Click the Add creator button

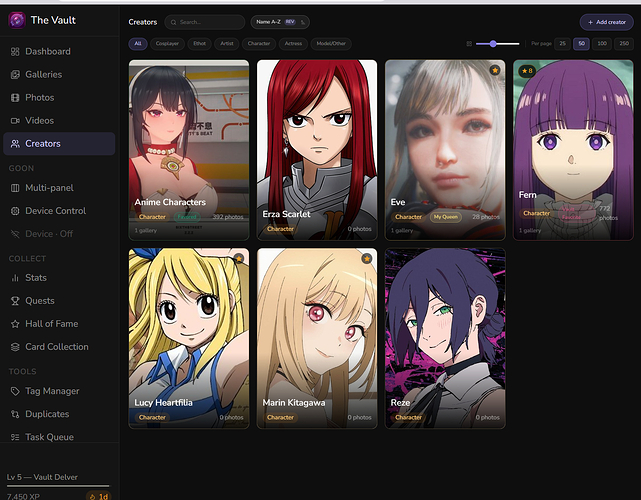(607, 22)
